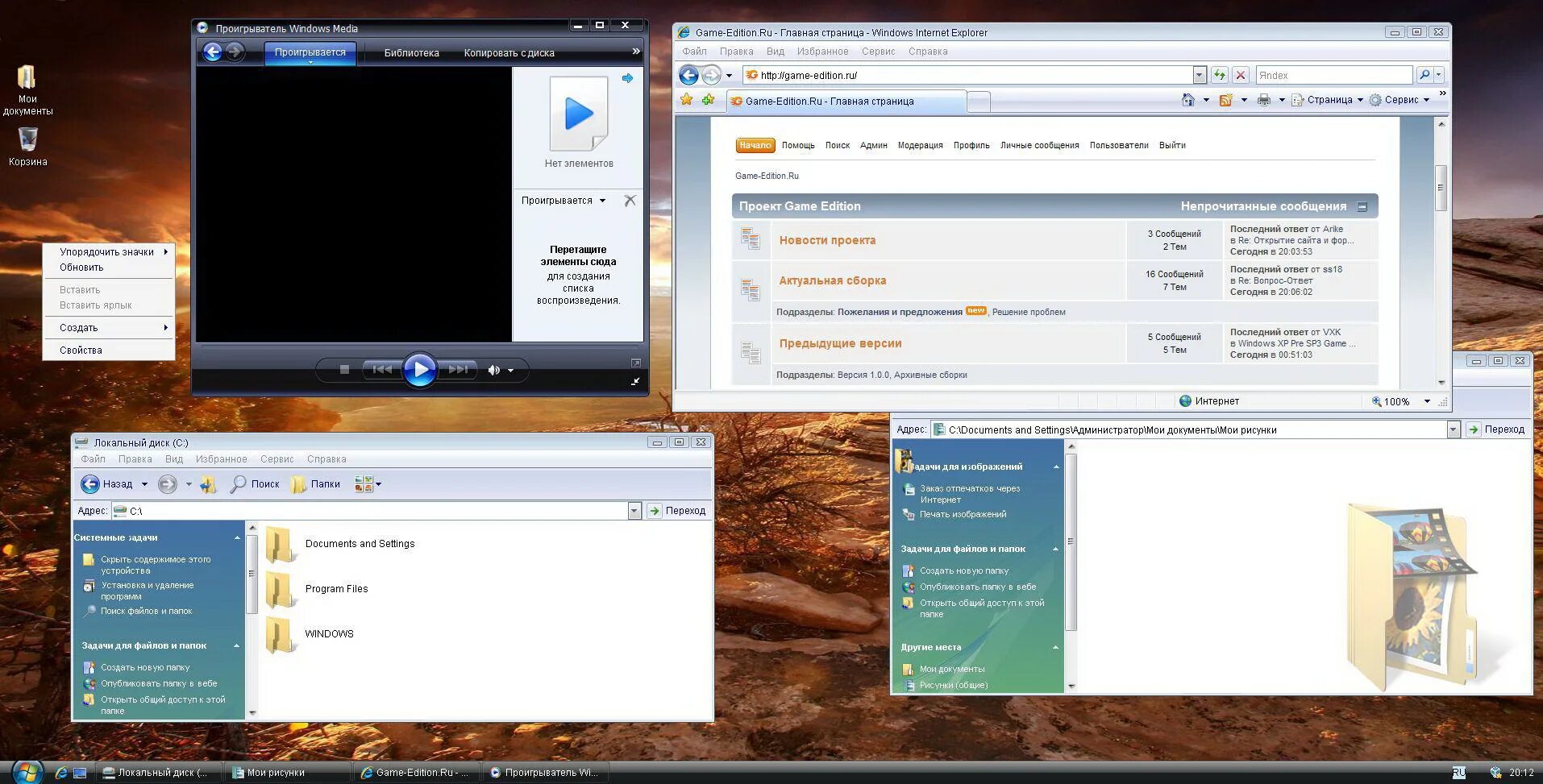Click the RSS feeds icon in IE
The width and height of the screenshot is (1543, 784).
pyautogui.click(x=1225, y=100)
